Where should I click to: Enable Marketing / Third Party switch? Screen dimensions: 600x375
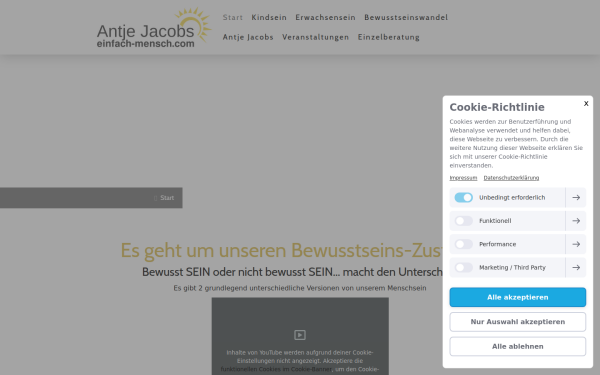click(463, 267)
